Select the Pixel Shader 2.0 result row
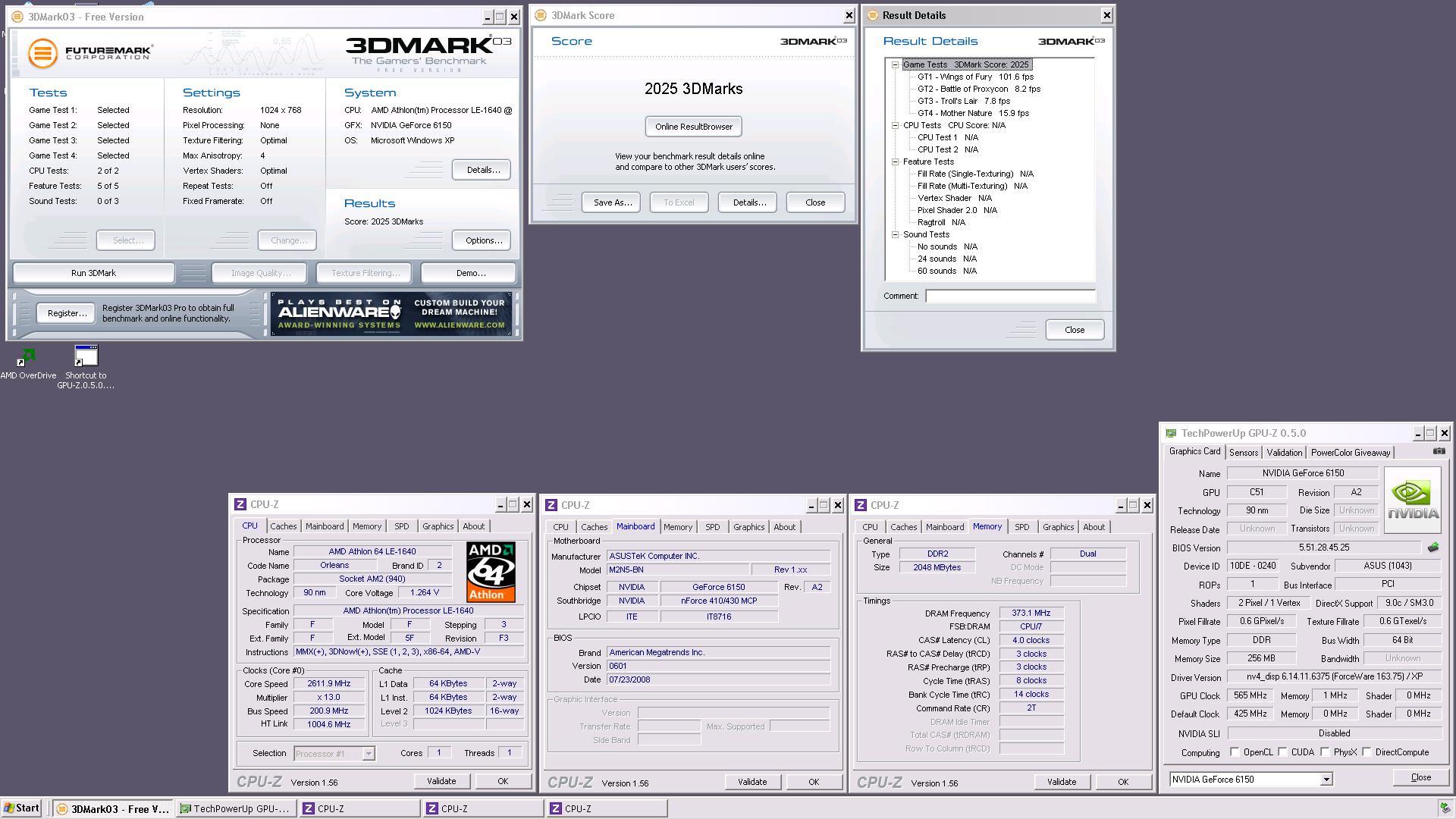Screen dimensions: 1456x819 point(957,210)
